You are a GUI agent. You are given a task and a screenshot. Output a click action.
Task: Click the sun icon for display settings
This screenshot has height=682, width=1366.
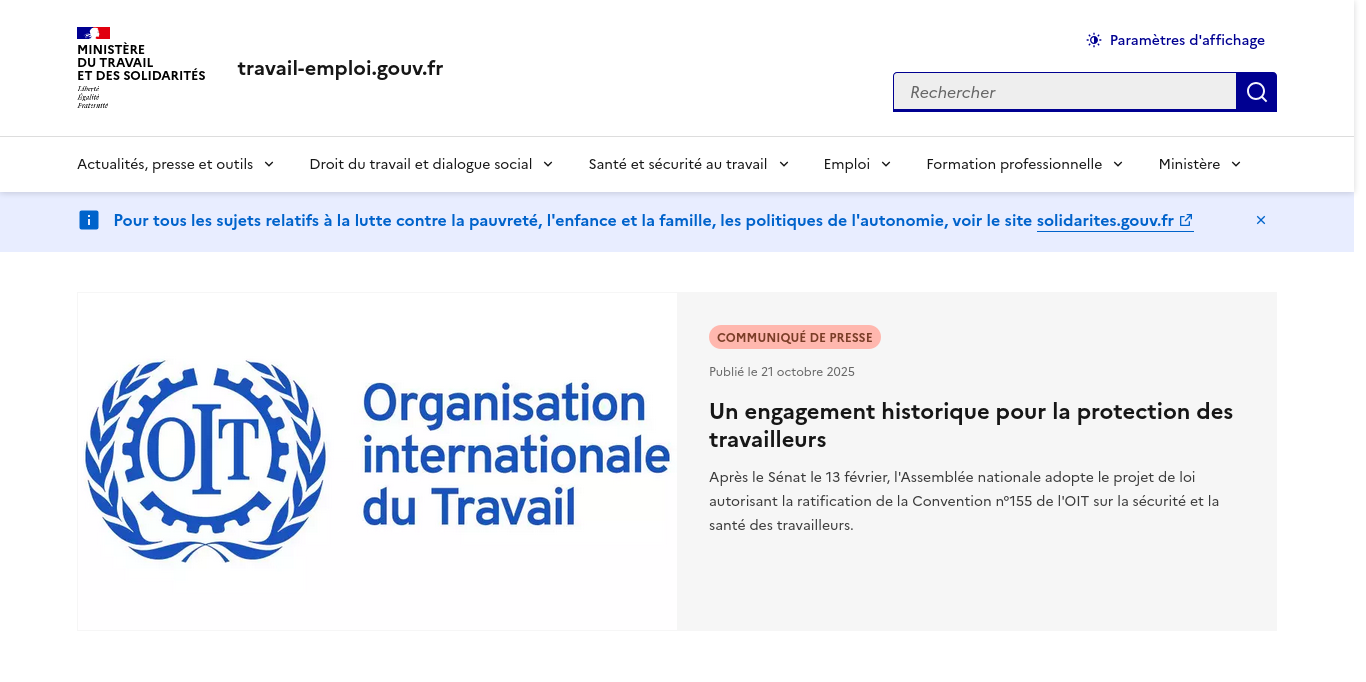pyautogui.click(x=1094, y=40)
